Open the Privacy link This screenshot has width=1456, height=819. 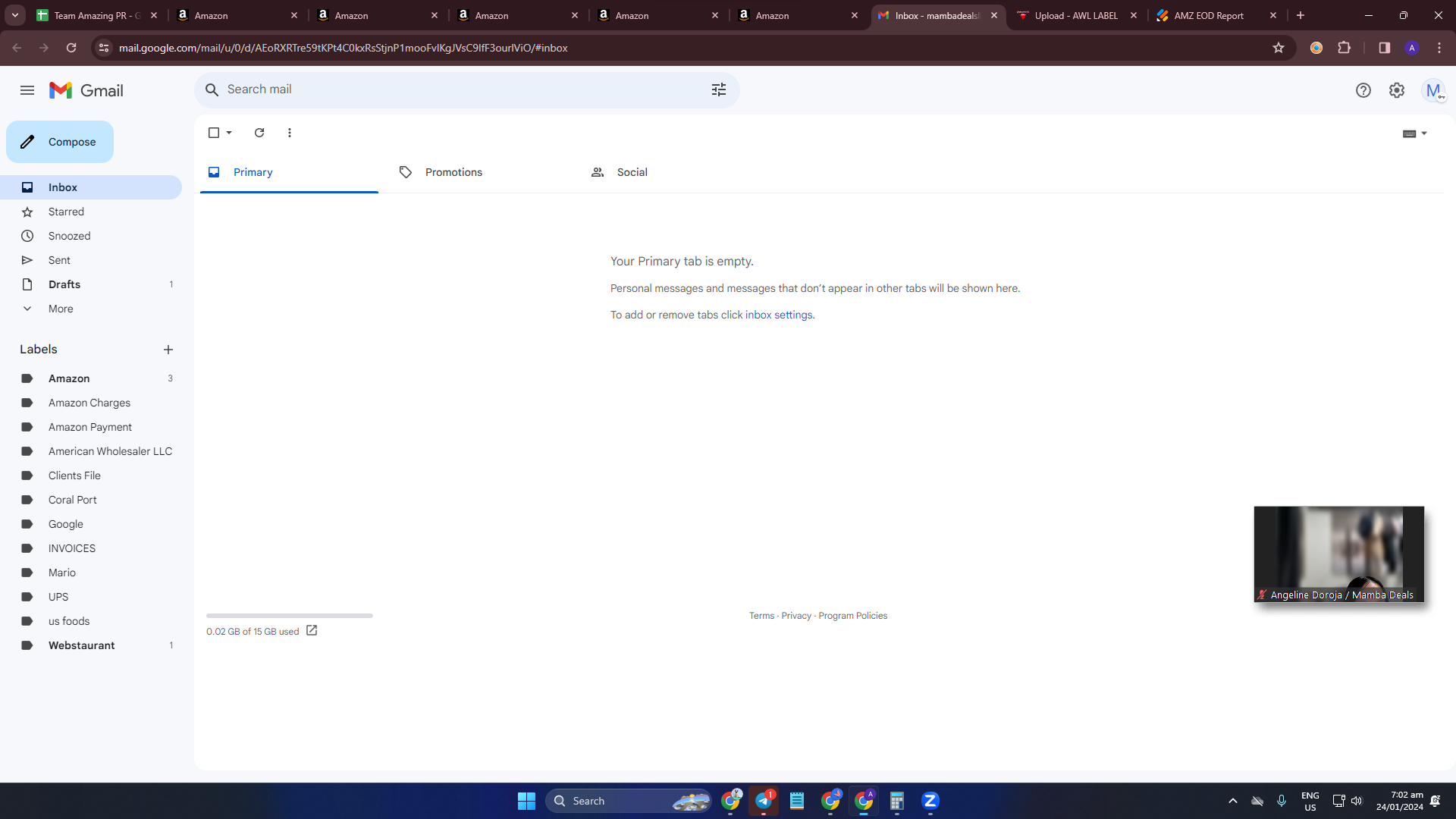pyautogui.click(x=796, y=616)
